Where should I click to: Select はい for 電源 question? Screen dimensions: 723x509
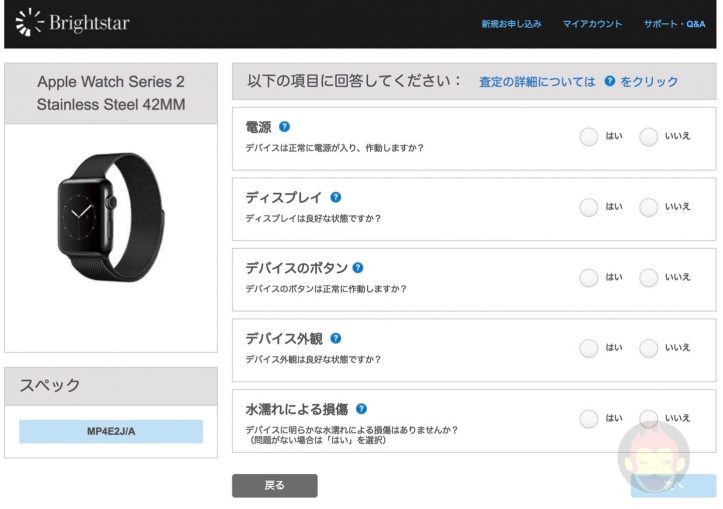pos(589,137)
